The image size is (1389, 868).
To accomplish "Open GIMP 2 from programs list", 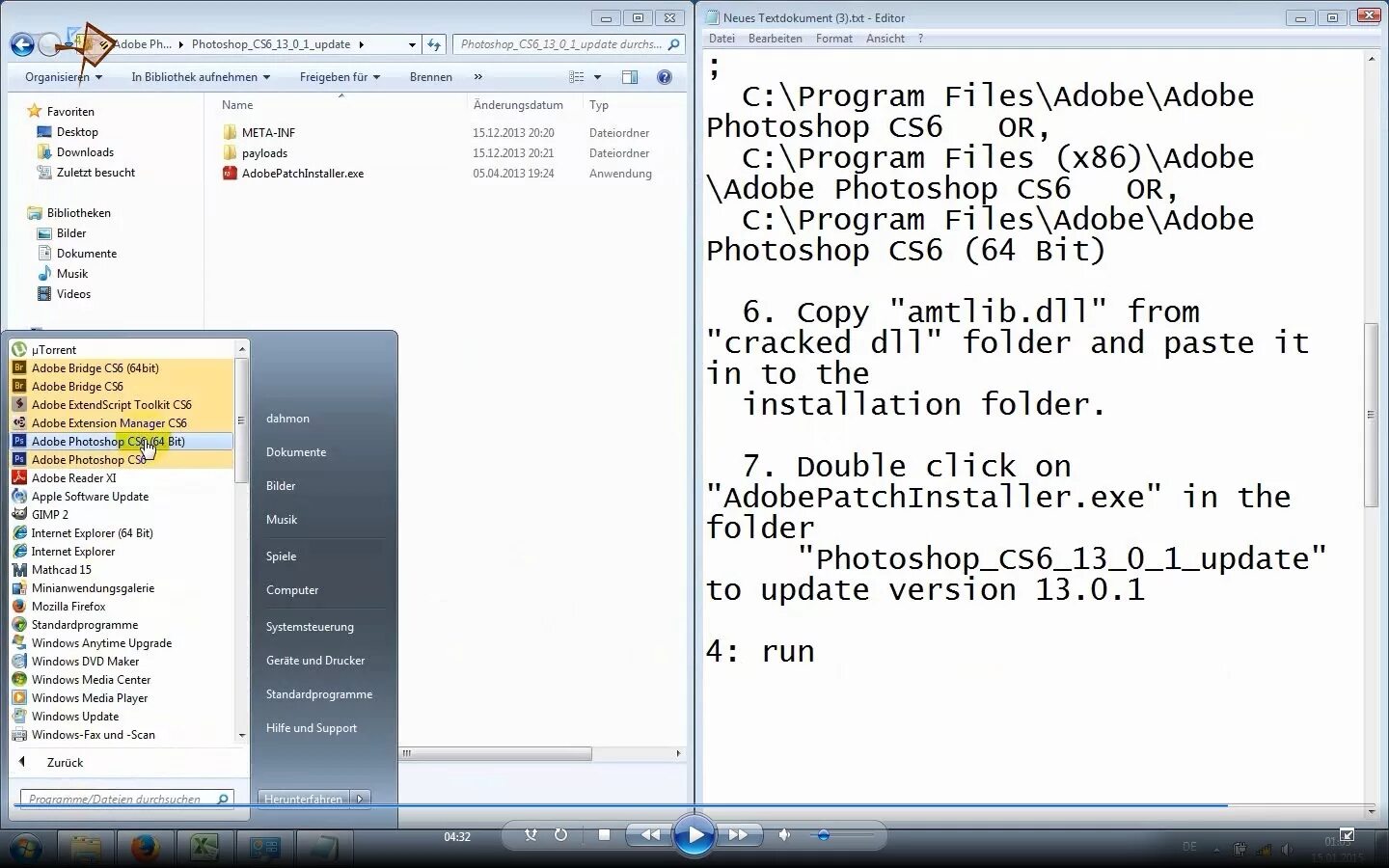I will 122,515.
